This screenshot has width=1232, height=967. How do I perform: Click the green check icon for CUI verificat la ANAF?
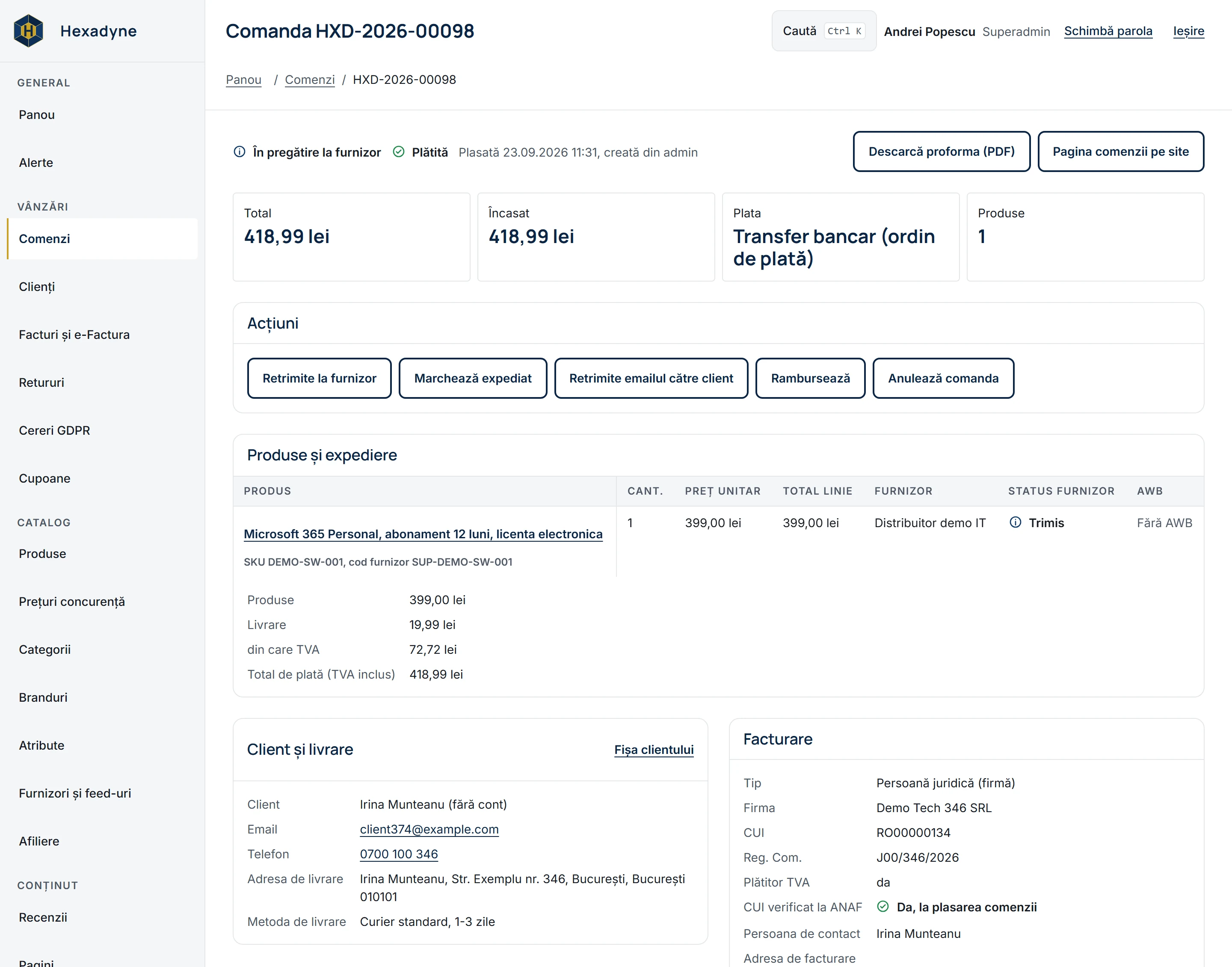(882, 906)
